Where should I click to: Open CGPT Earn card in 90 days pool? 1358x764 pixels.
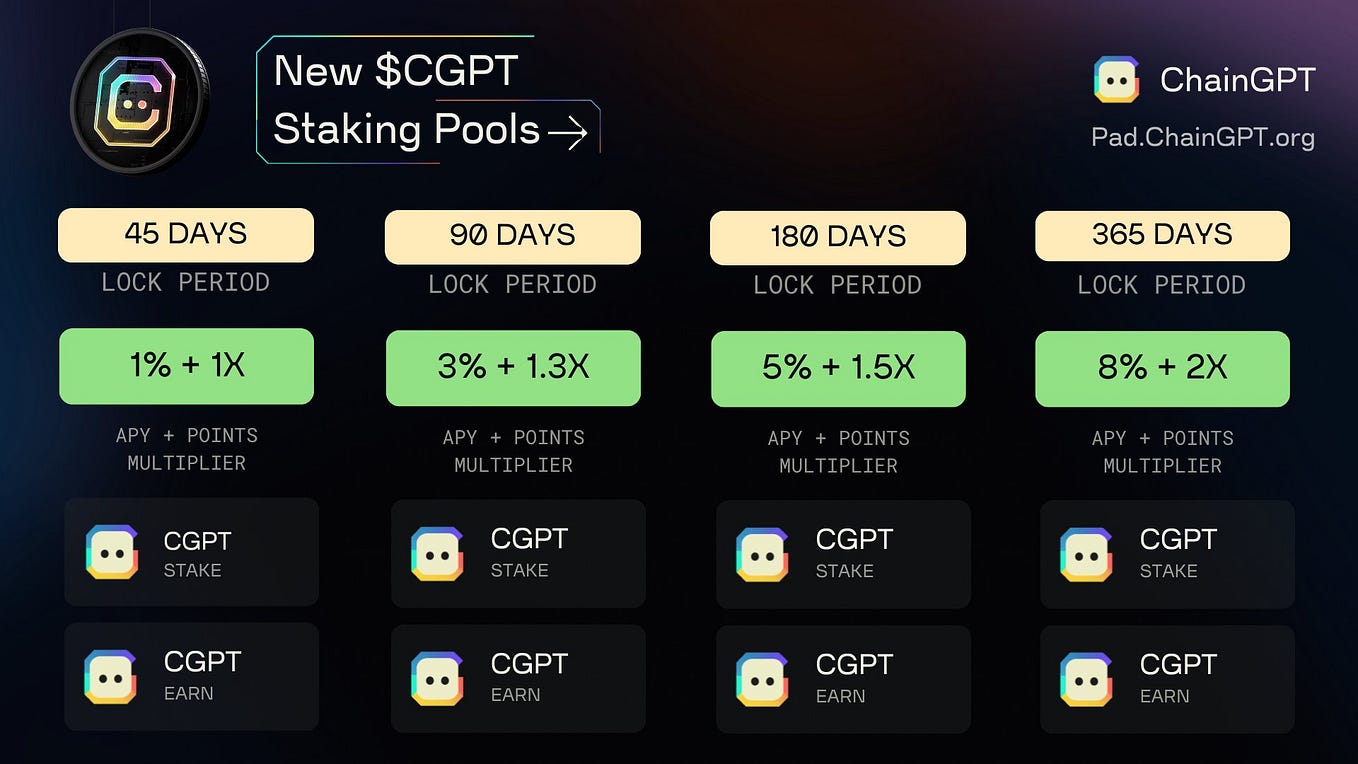(518, 679)
